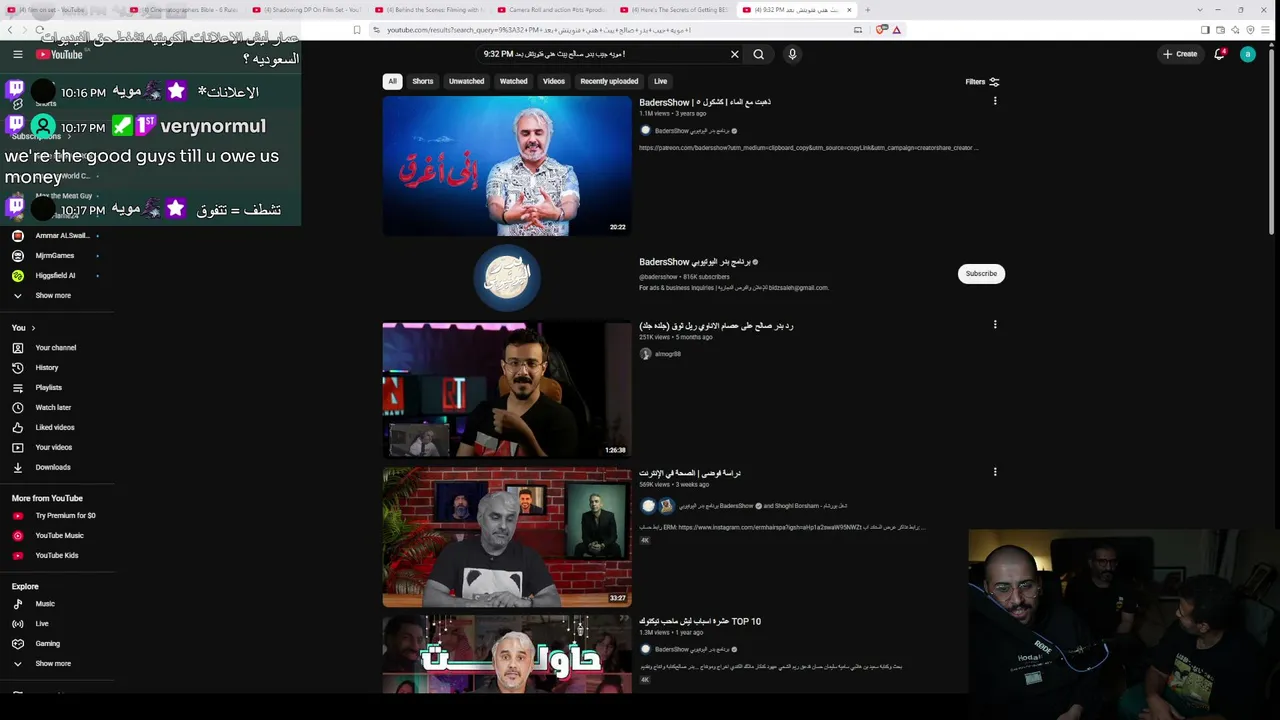The width and height of the screenshot is (1280, 720).
Task: Open the almogr88 1:26:38 video thumbnail
Action: point(507,389)
